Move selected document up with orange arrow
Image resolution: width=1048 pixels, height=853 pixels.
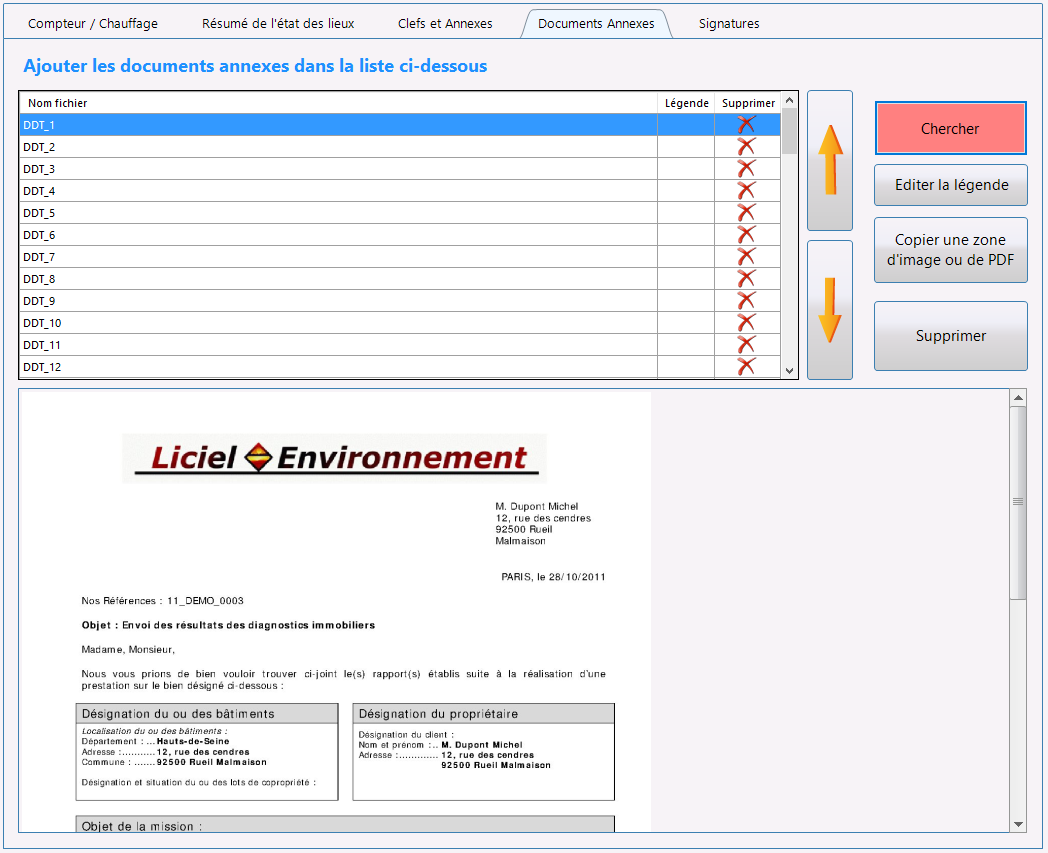tap(829, 160)
